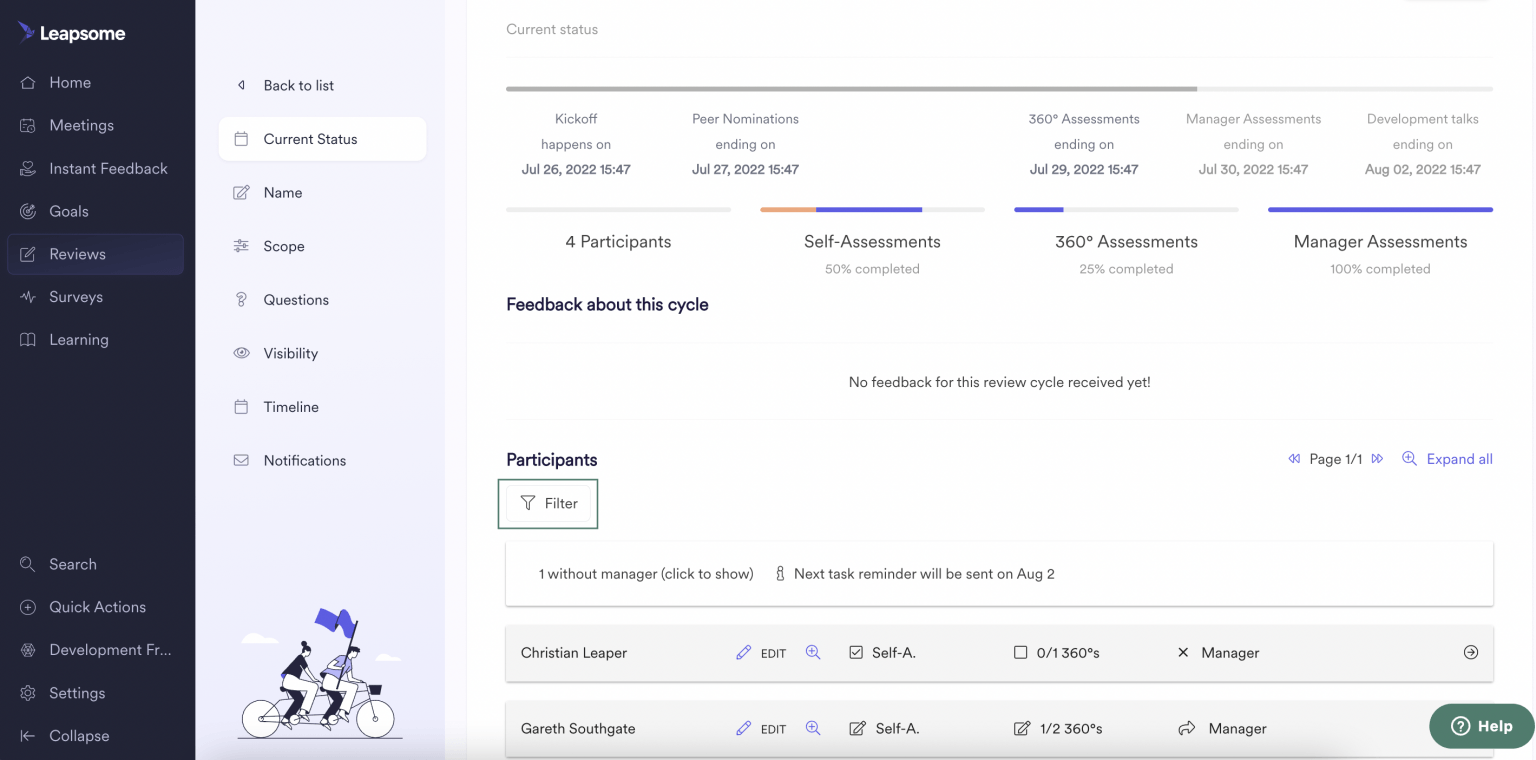Click the next page double-arrow
This screenshot has width=1536, height=760.
(x=1377, y=458)
